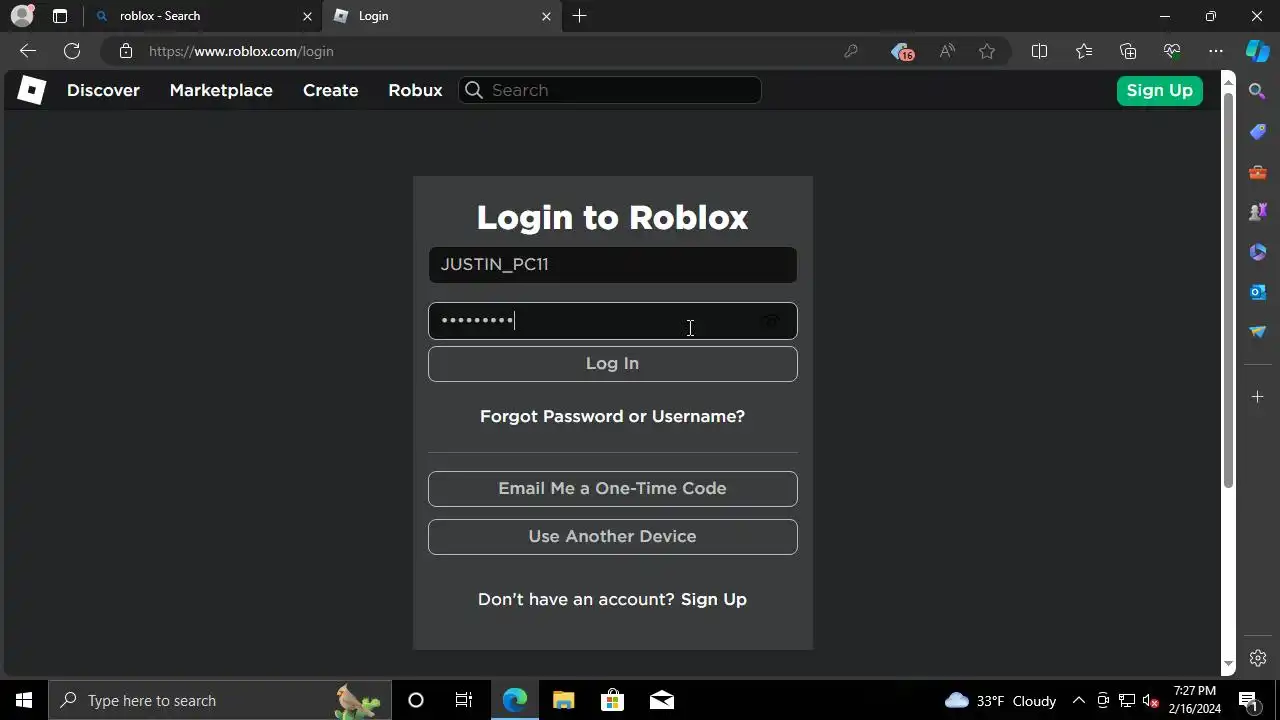1280x720 pixels.
Task: Open the saved passwords key icon
Action: click(851, 51)
